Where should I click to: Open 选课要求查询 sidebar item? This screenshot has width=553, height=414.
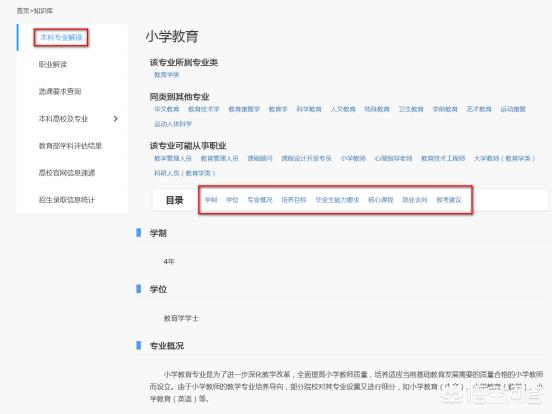[x=60, y=91]
